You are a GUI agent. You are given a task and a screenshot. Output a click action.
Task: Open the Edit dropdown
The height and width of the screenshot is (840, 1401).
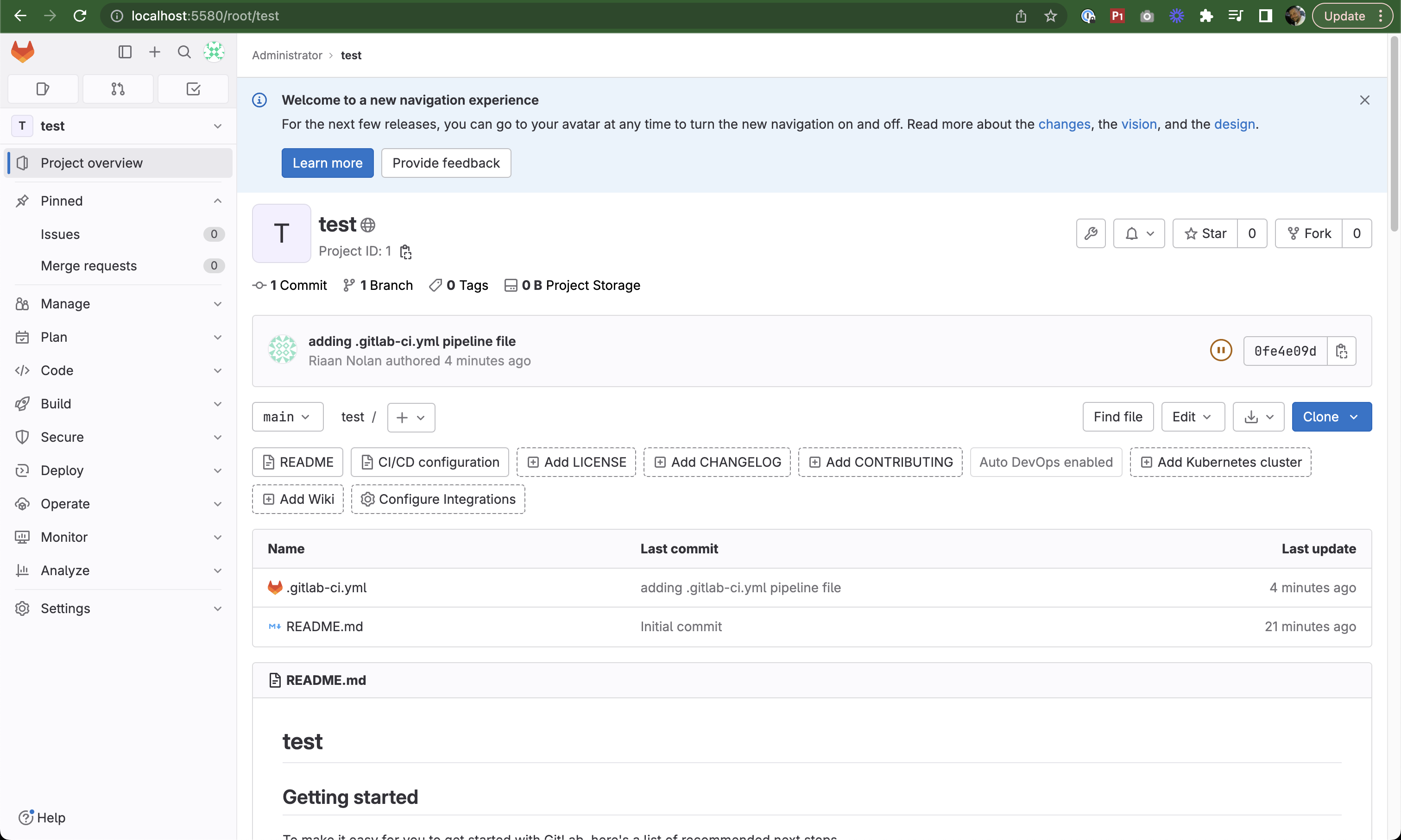click(x=1193, y=417)
